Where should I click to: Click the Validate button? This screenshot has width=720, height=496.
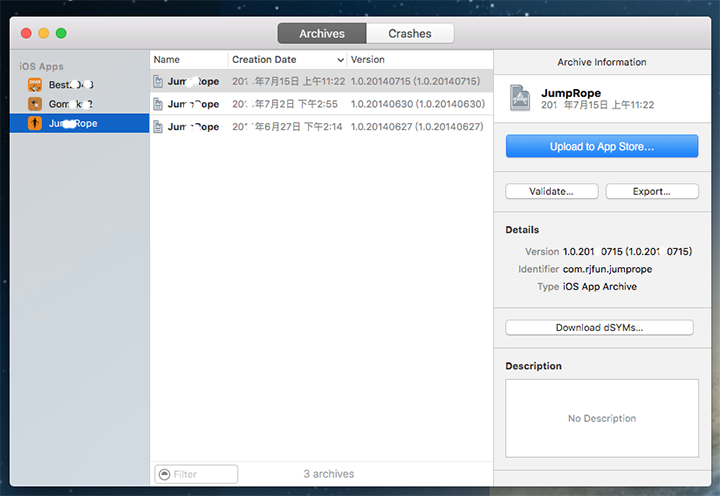tap(551, 192)
